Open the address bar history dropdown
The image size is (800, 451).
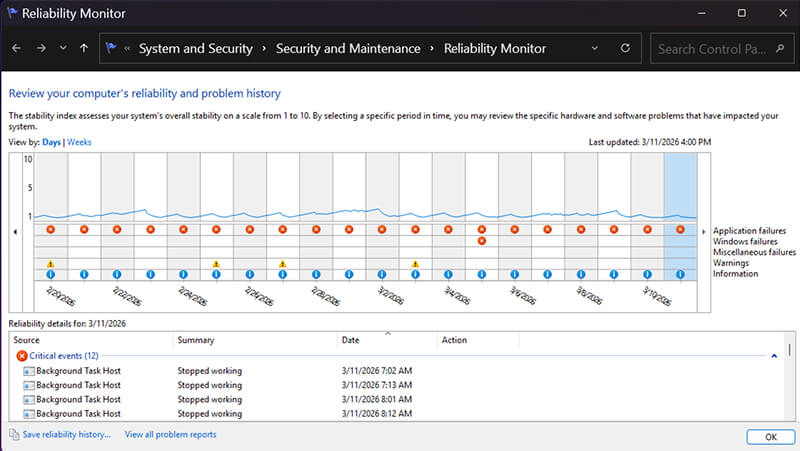point(594,48)
